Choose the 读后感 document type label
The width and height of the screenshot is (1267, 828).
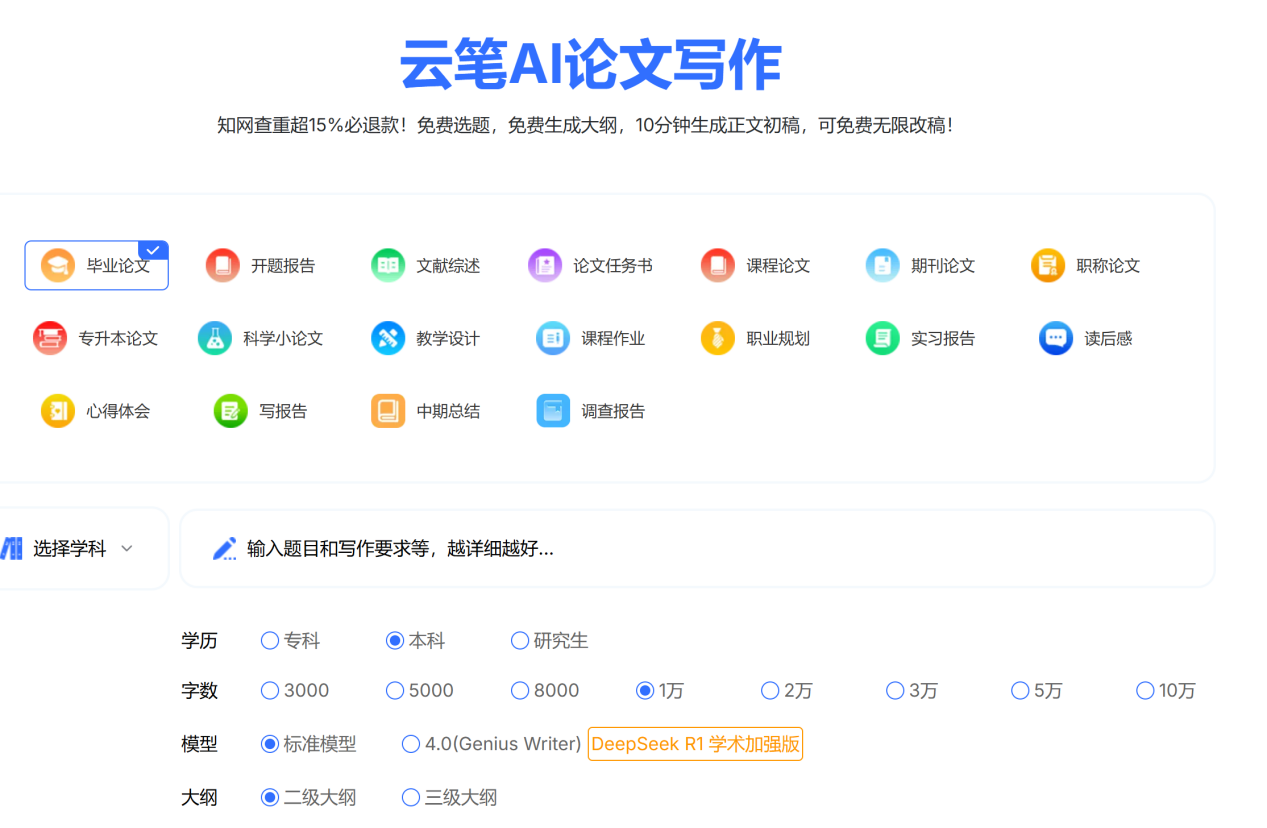[1108, 338]
